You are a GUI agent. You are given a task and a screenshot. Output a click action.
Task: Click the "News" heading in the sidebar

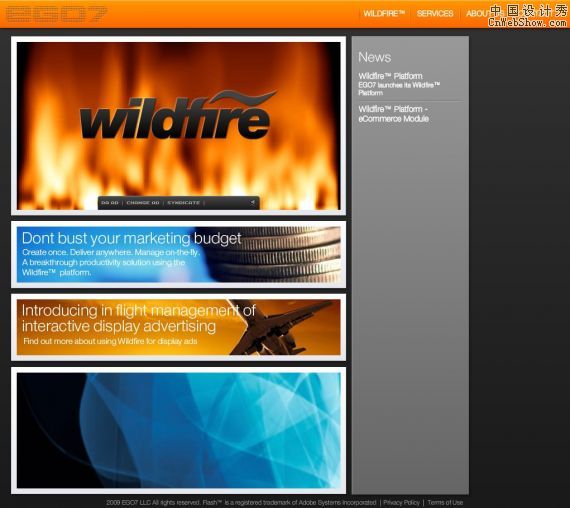pos(374,57)
